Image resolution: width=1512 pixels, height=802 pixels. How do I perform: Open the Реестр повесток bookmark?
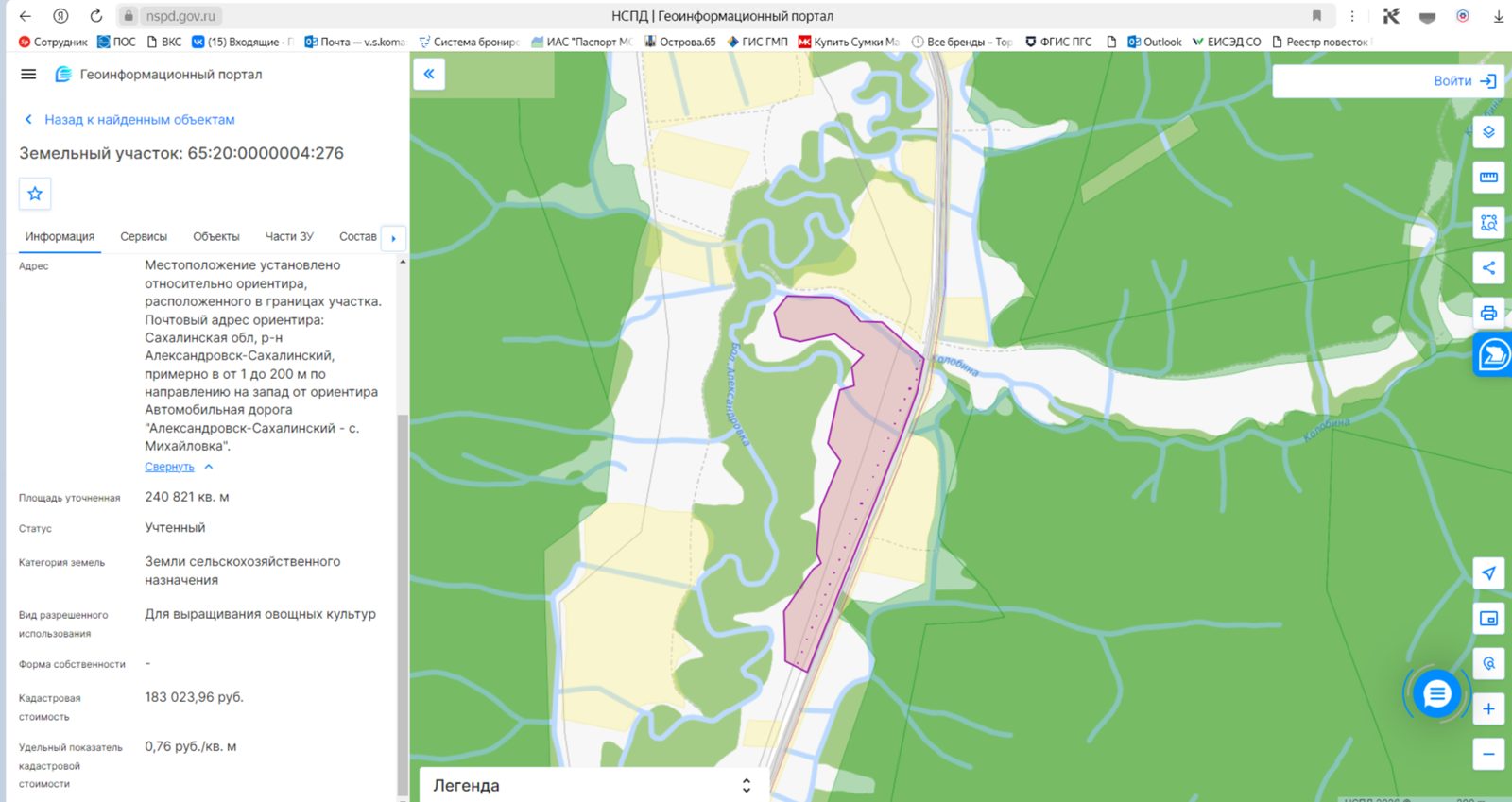1320,42
